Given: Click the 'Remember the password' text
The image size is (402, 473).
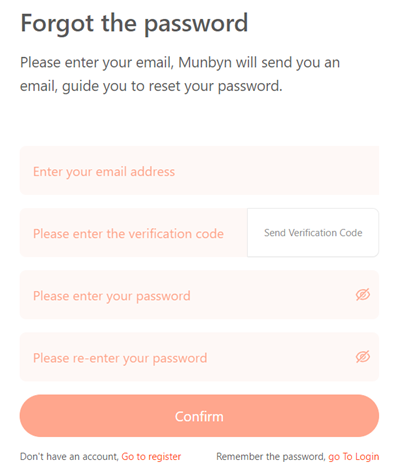Looking at the screenshot, I should [271, 456].
